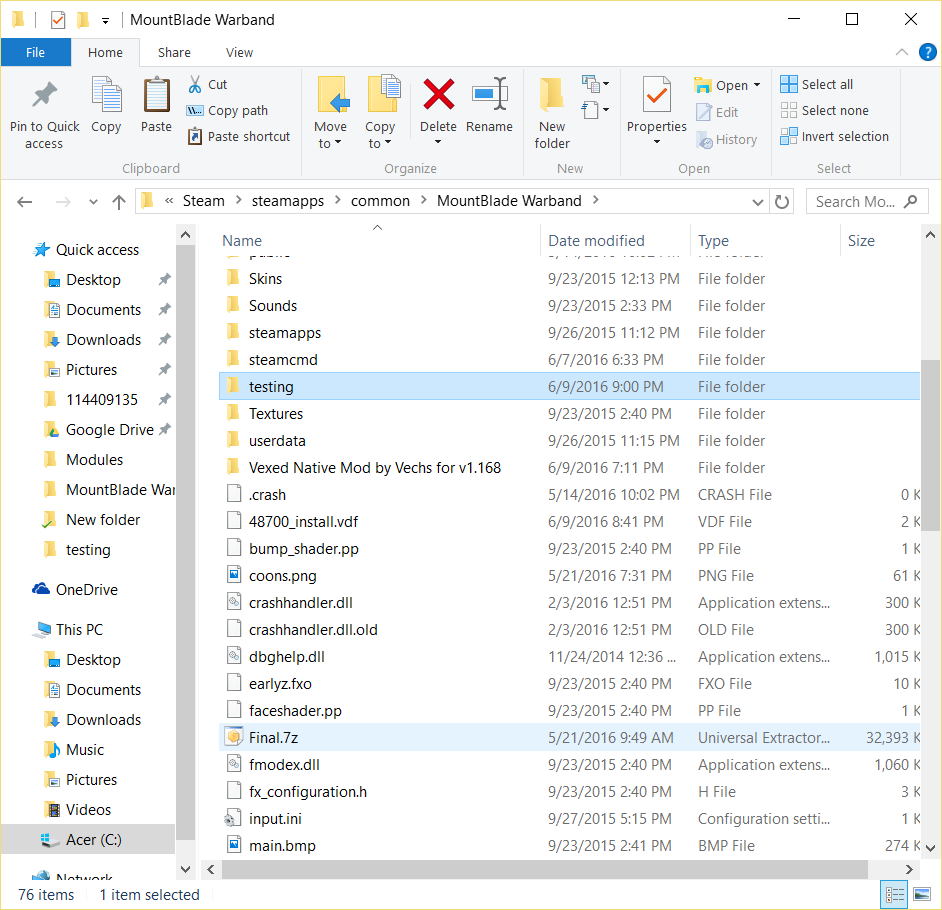Open Google Drive in Quick access
The image size is (942, 910).
[109, 429]
